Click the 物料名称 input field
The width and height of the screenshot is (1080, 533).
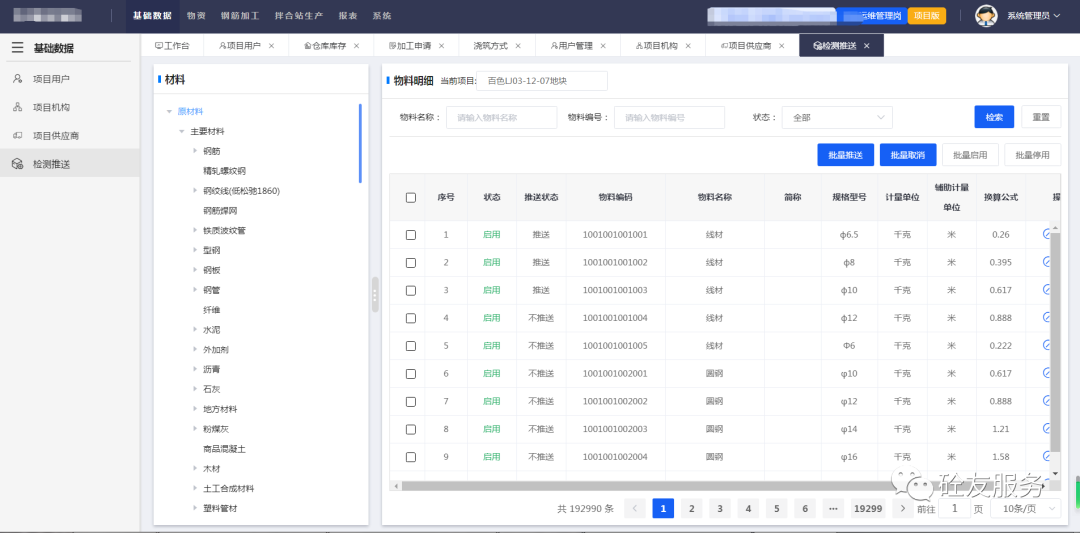coord(501,117)
